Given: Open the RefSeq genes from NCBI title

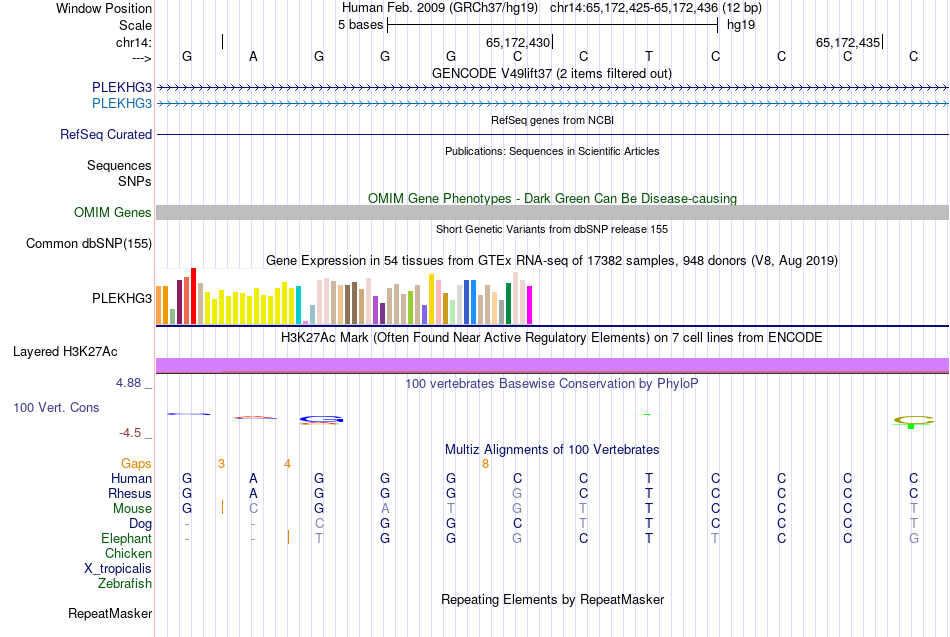Looking at the screenshot, I should [x=552, y=120].
